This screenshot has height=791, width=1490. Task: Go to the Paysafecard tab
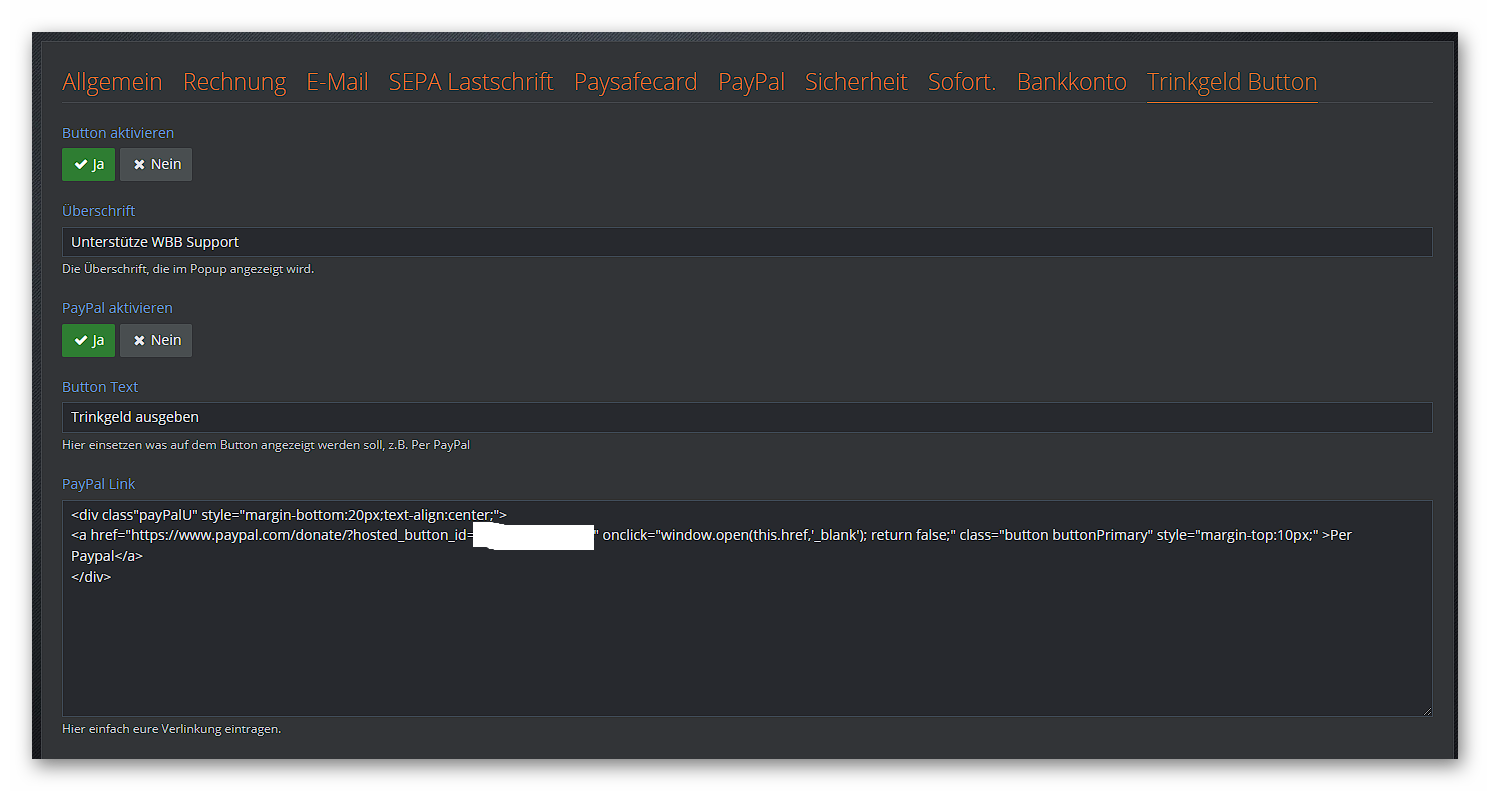coord(635,82)
